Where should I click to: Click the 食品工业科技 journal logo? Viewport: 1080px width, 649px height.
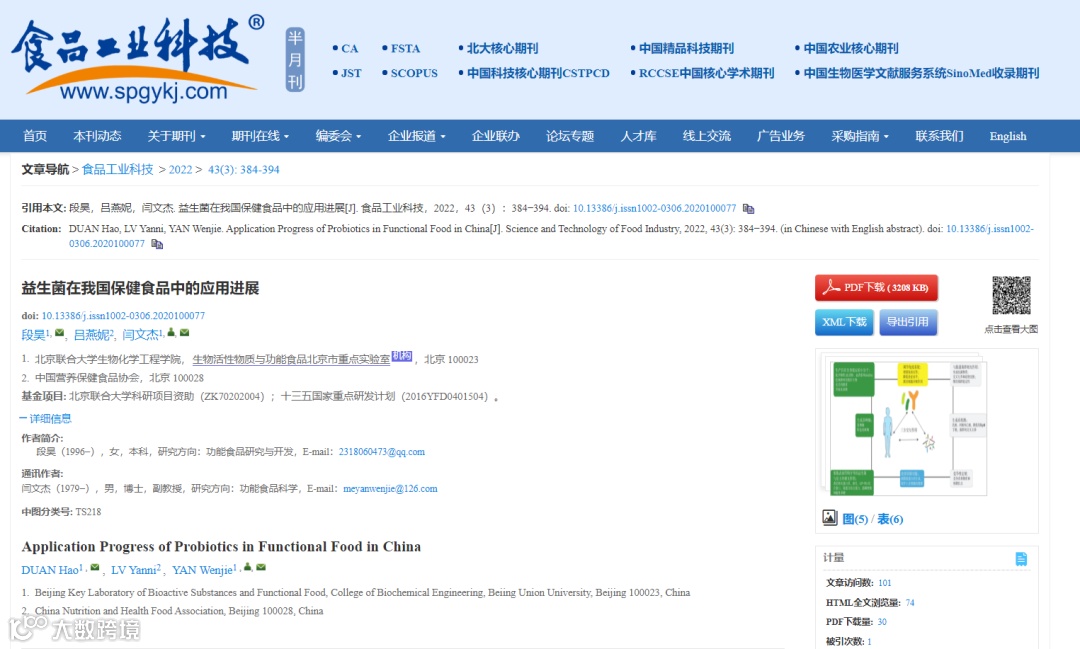[x=138, y=59]
